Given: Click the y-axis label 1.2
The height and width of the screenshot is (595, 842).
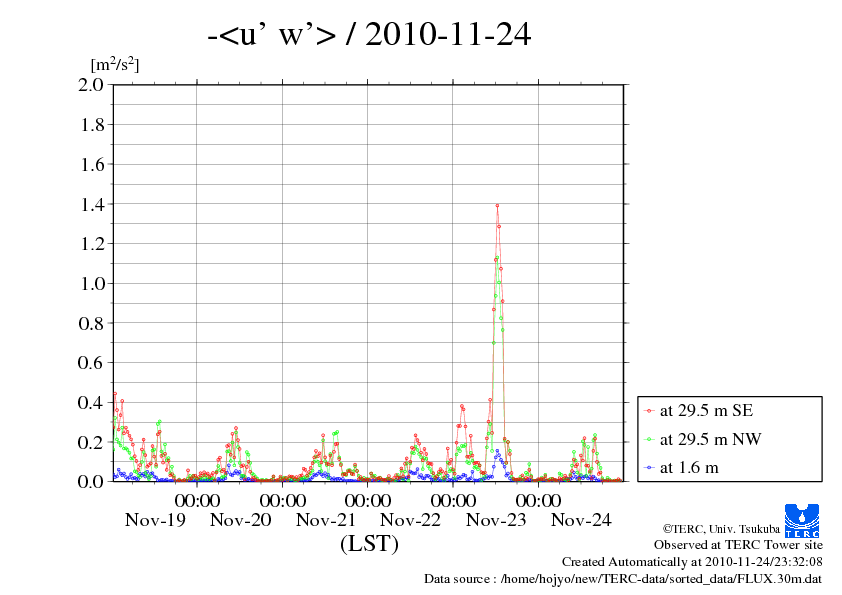Looking at the screenshot, I should [92, 244].
